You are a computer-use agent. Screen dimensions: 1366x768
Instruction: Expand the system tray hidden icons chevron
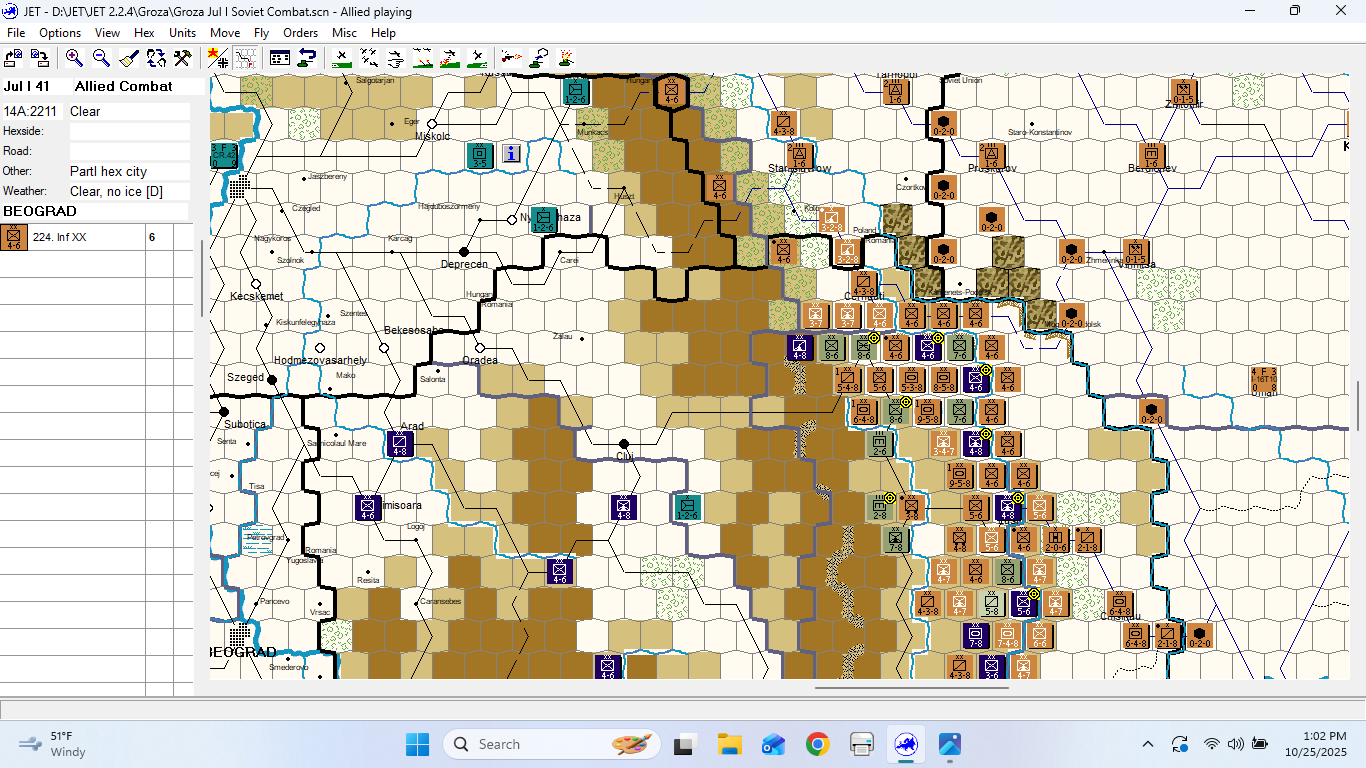pos(1148,744)
